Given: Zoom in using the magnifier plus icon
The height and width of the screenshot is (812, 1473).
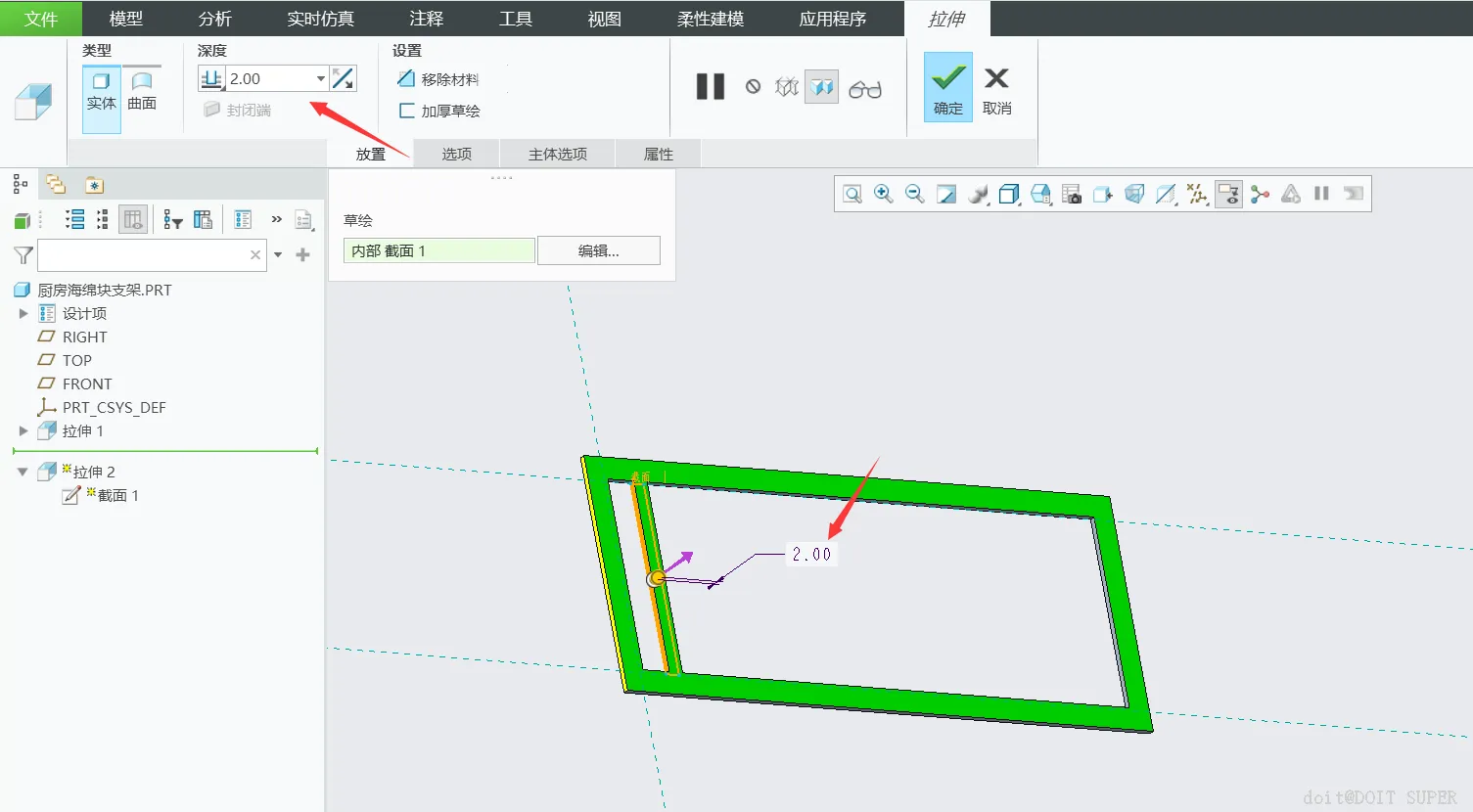Looking at the screenshot, I should tap(884, 194).
